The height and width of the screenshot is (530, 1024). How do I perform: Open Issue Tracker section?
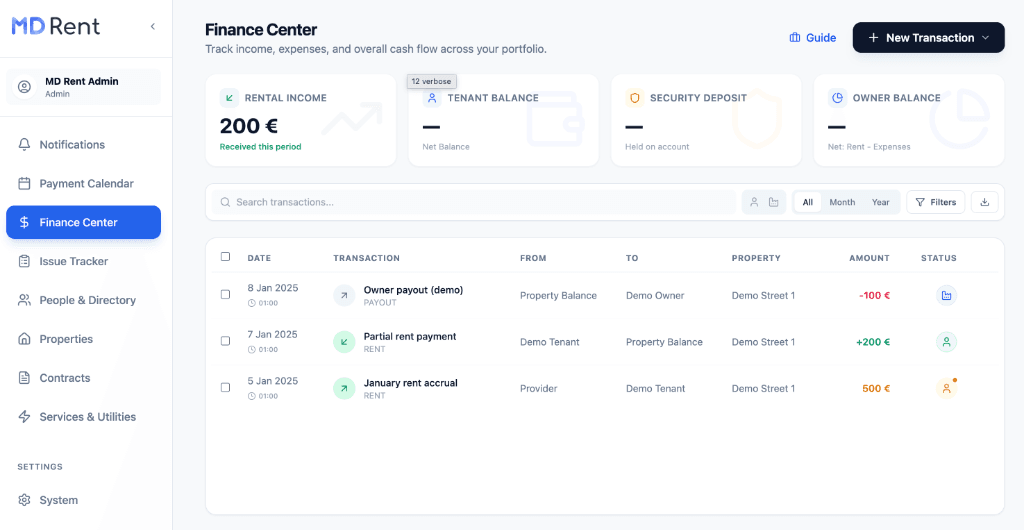[84, 261]
